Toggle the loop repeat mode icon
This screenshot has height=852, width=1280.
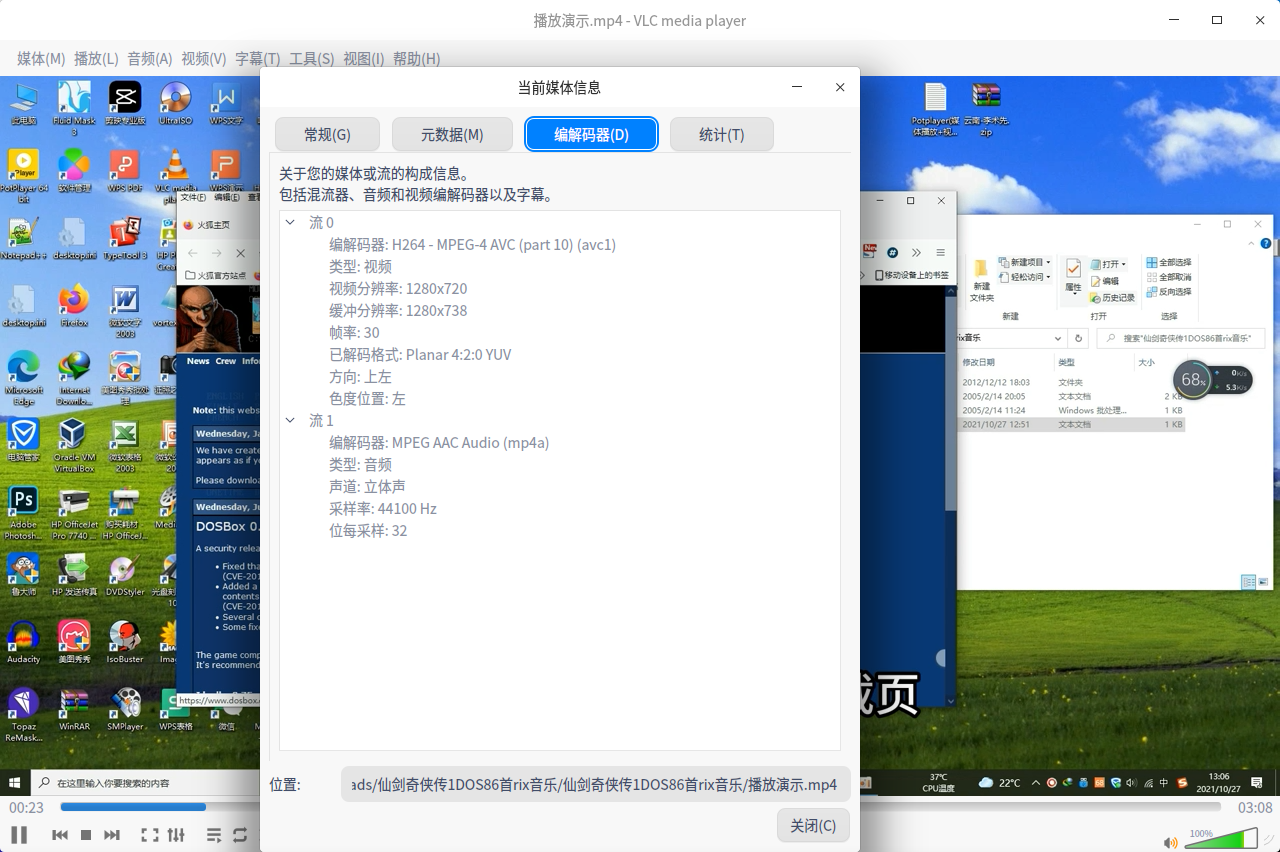pyautogui.click(x=240, y=835)
